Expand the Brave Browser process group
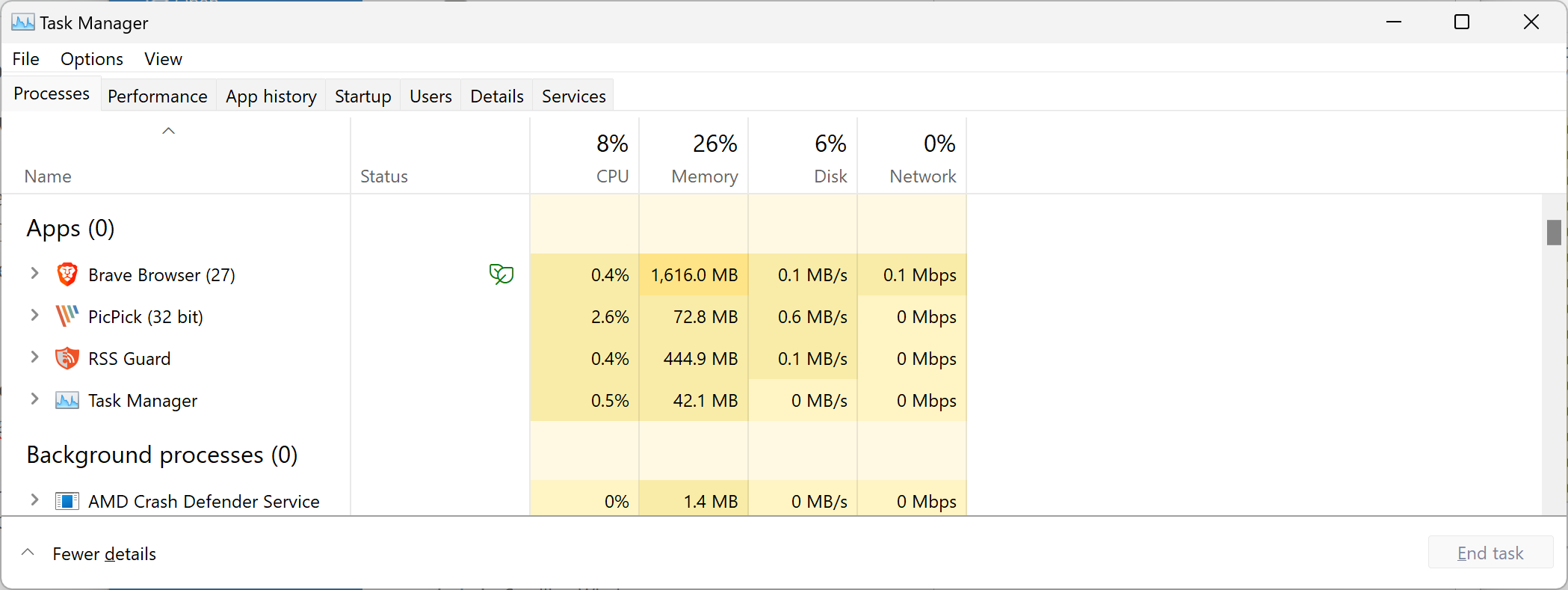This screenshot has height=590, width=1568. pos(34,274)
